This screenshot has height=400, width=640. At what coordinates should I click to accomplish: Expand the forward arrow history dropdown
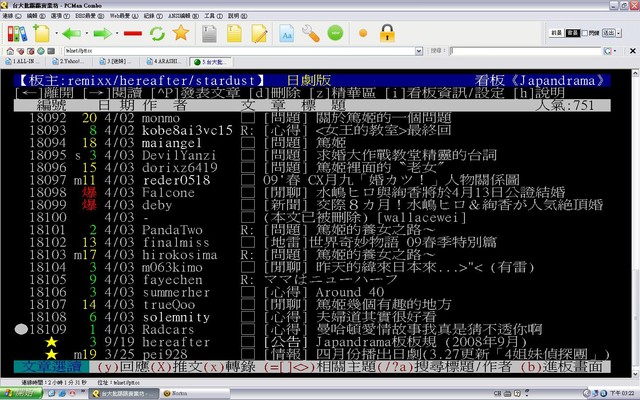(x=117, y=33)
